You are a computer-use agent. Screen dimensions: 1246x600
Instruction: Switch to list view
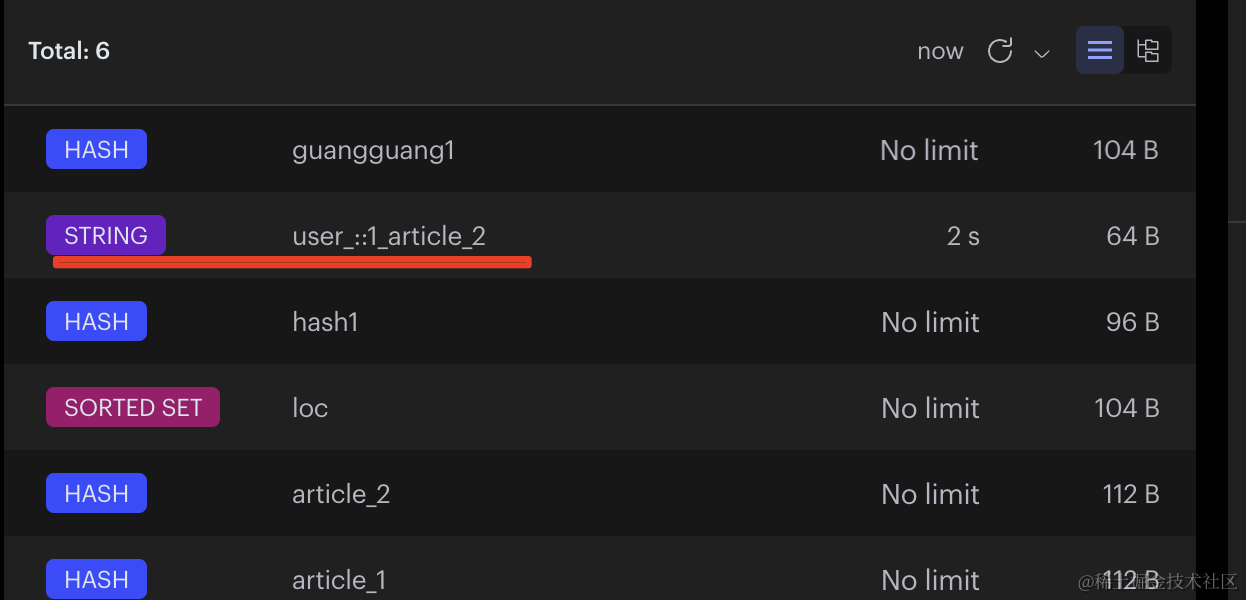point(1100,51)
